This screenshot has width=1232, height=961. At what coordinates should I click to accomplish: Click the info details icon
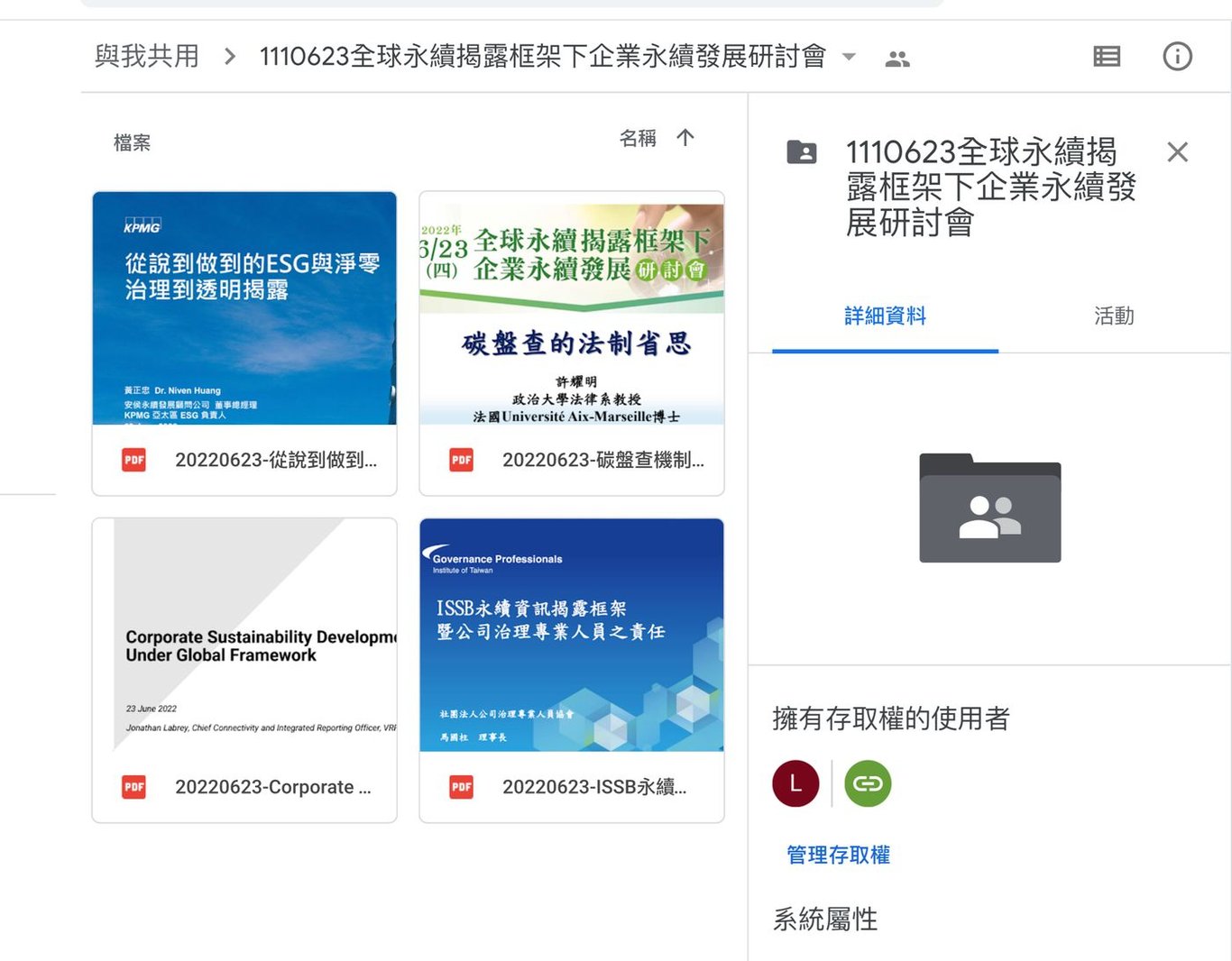[x=1177, y=57]
